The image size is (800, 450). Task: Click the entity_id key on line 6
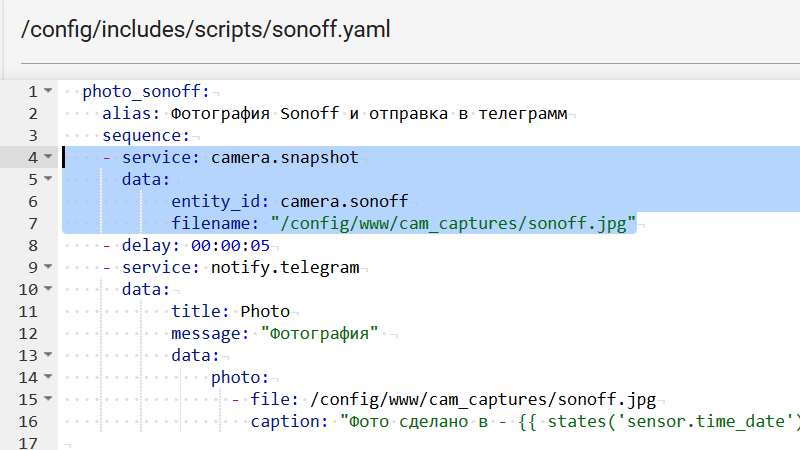220,201
